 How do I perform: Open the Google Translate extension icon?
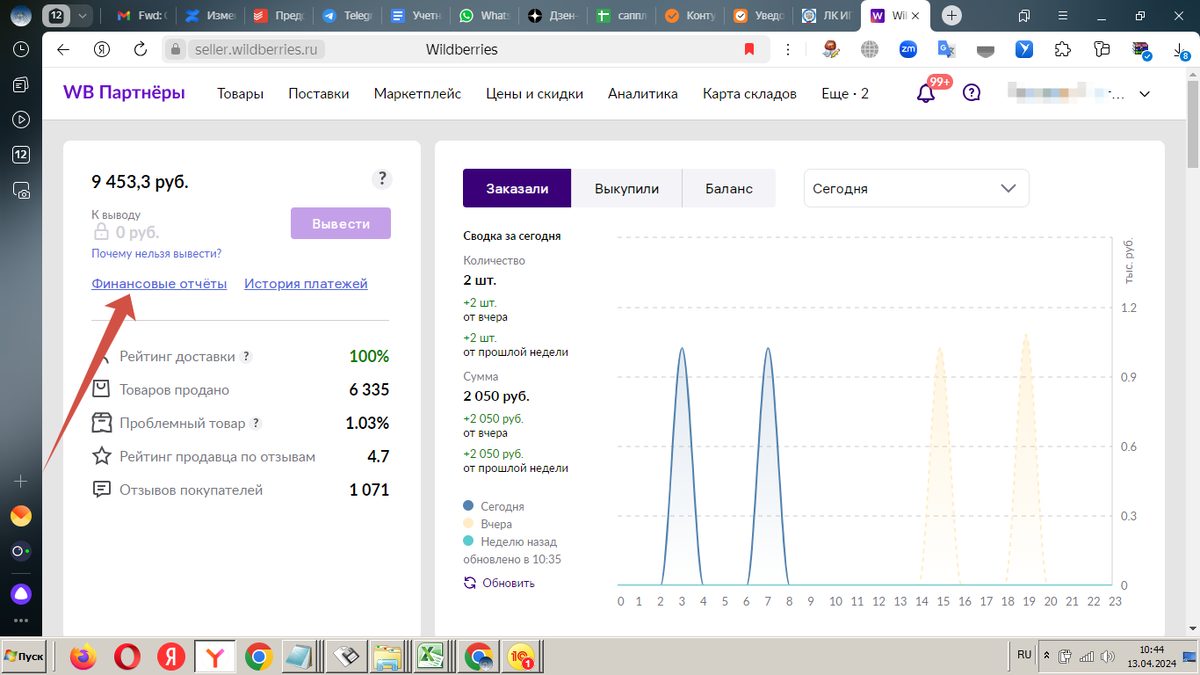[946, 49]
